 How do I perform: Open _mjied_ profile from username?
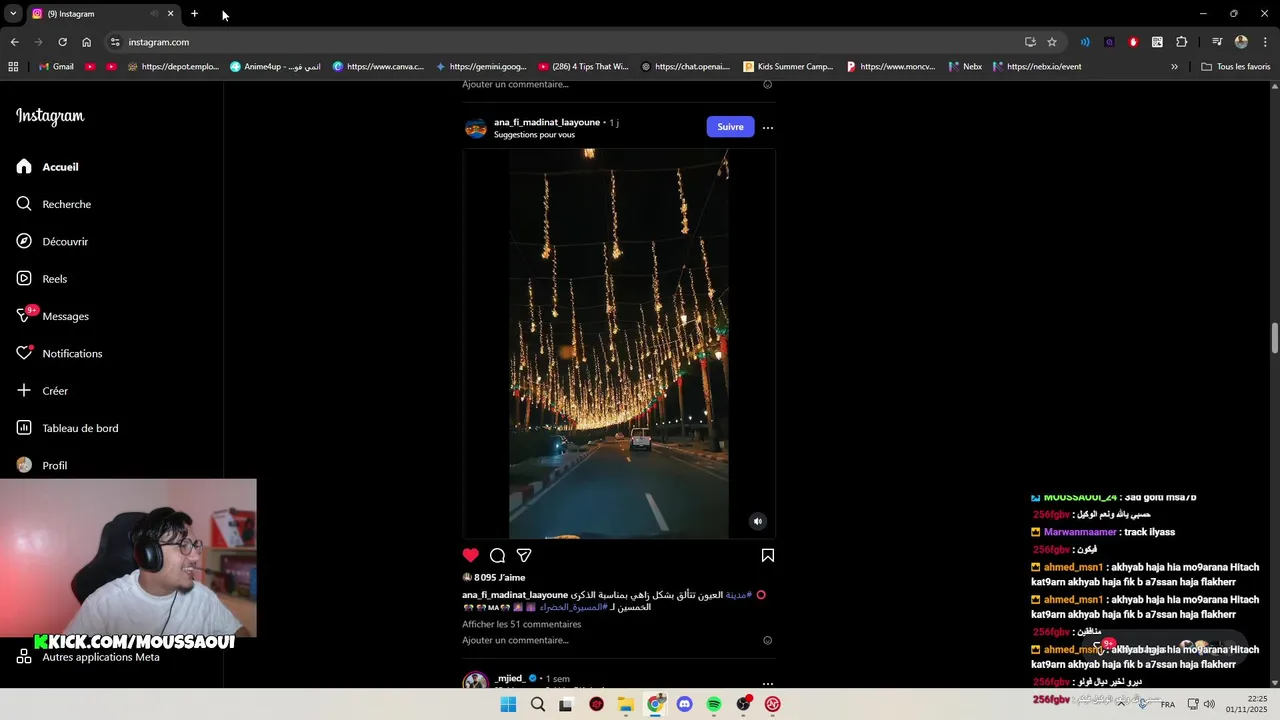pyautogui.click(x=510, y=678)
